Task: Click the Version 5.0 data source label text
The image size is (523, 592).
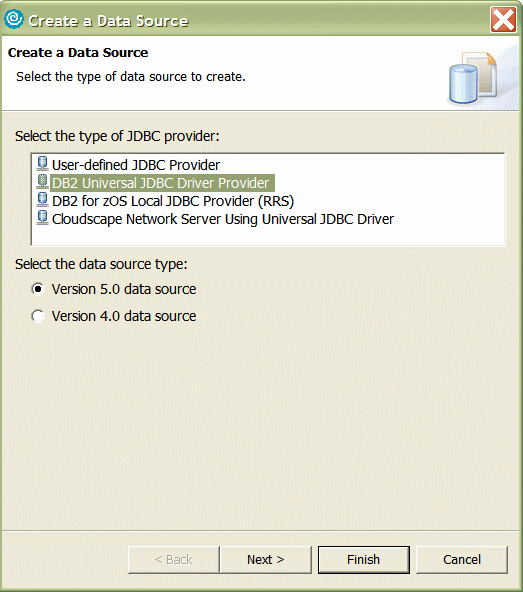Action: [124, 289]
